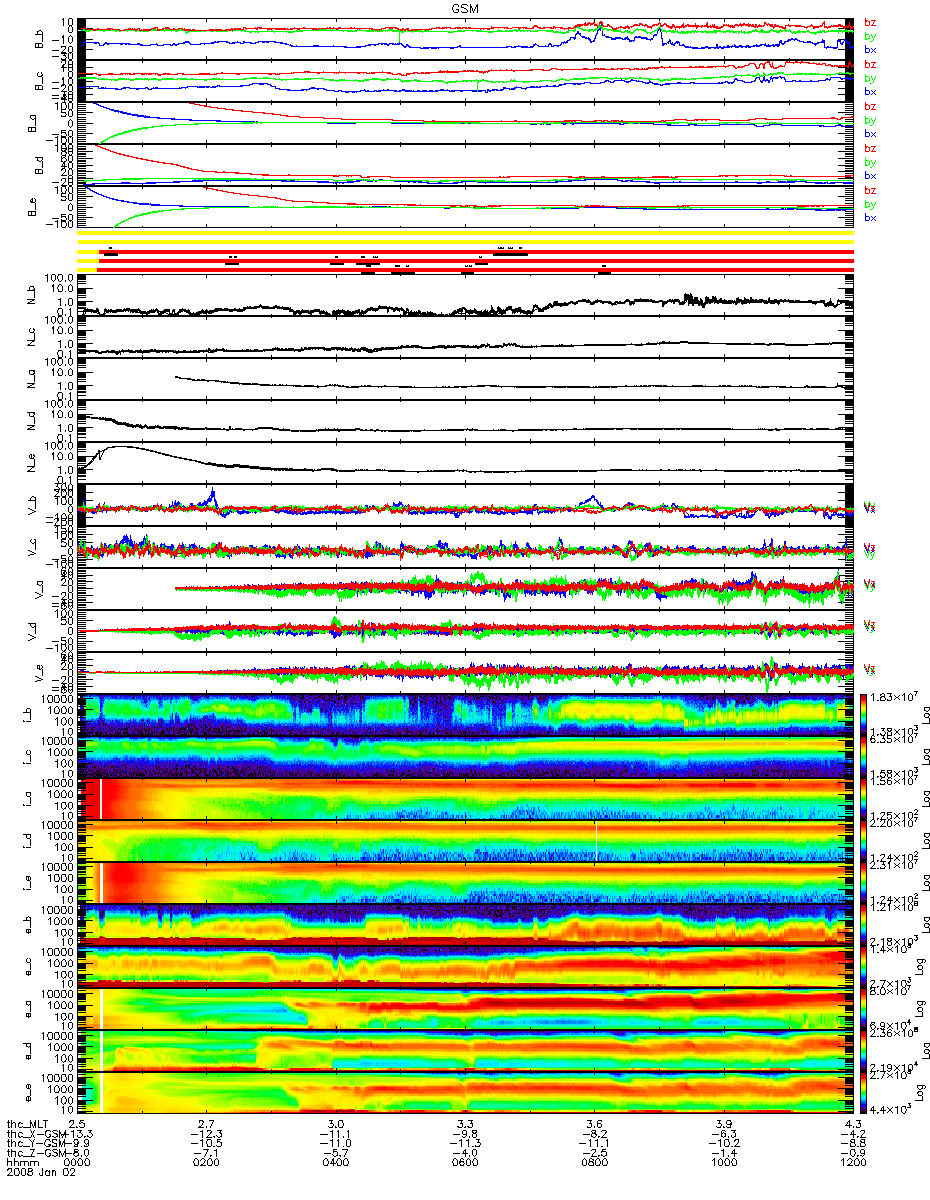
Task: Click the V_d velocity axis label
Action: point(33,631)
